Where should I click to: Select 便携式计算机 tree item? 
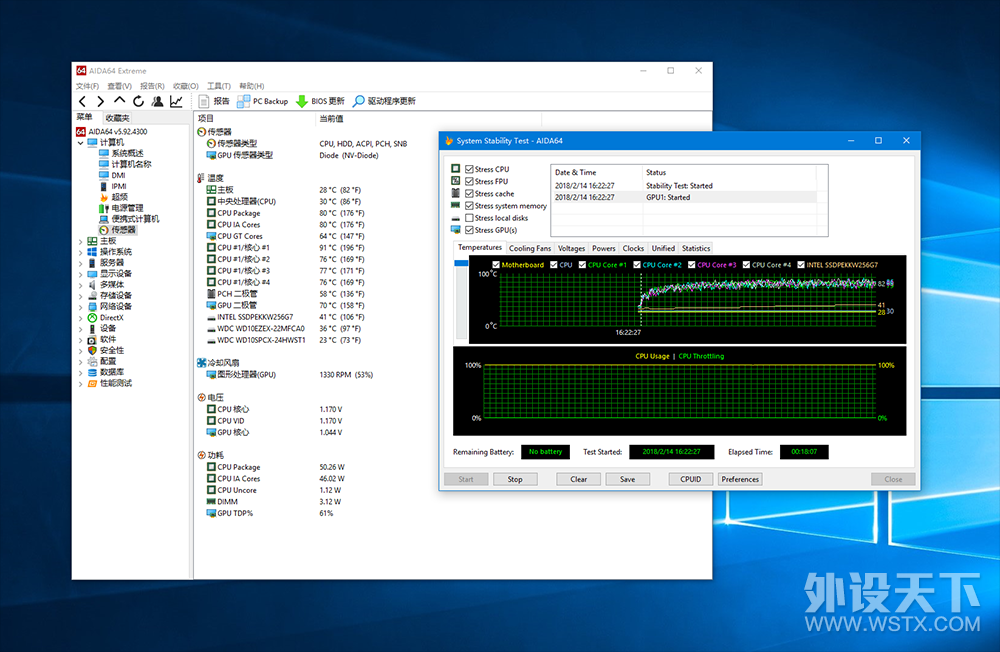pos(129,218)
